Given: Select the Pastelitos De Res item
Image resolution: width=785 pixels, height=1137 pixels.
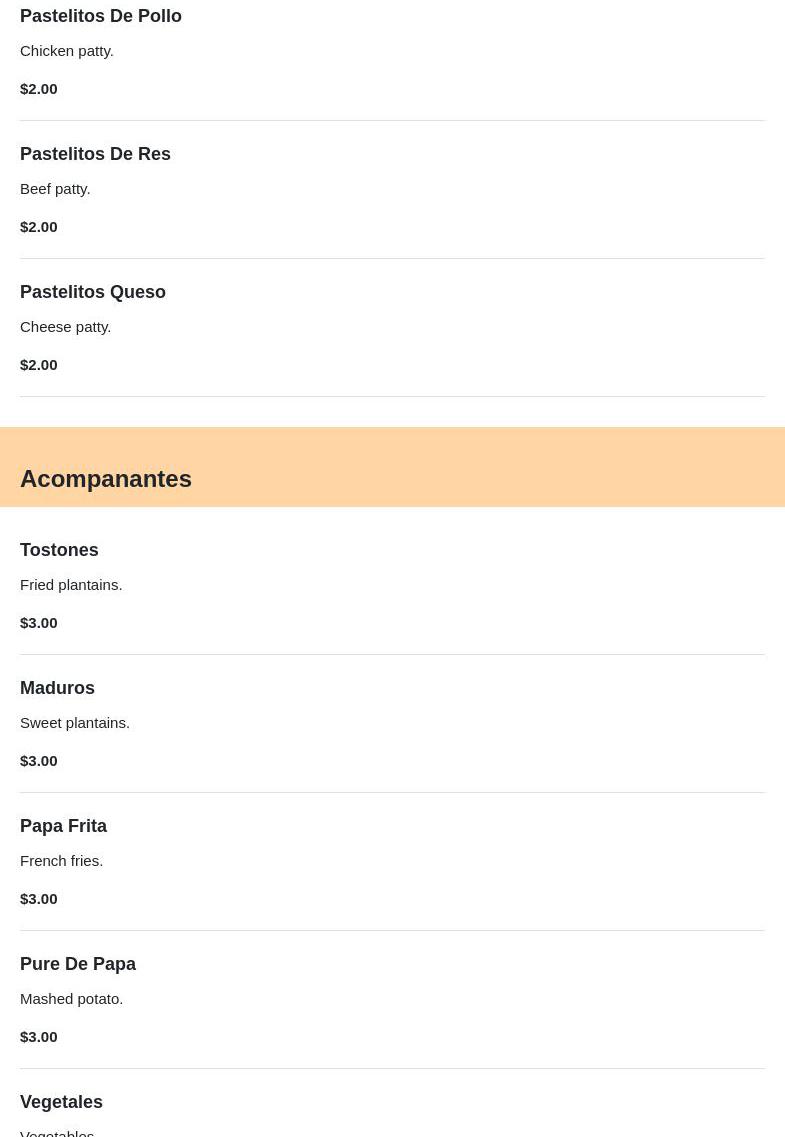Looking at the screenshot, I should [x=95, y=154].
